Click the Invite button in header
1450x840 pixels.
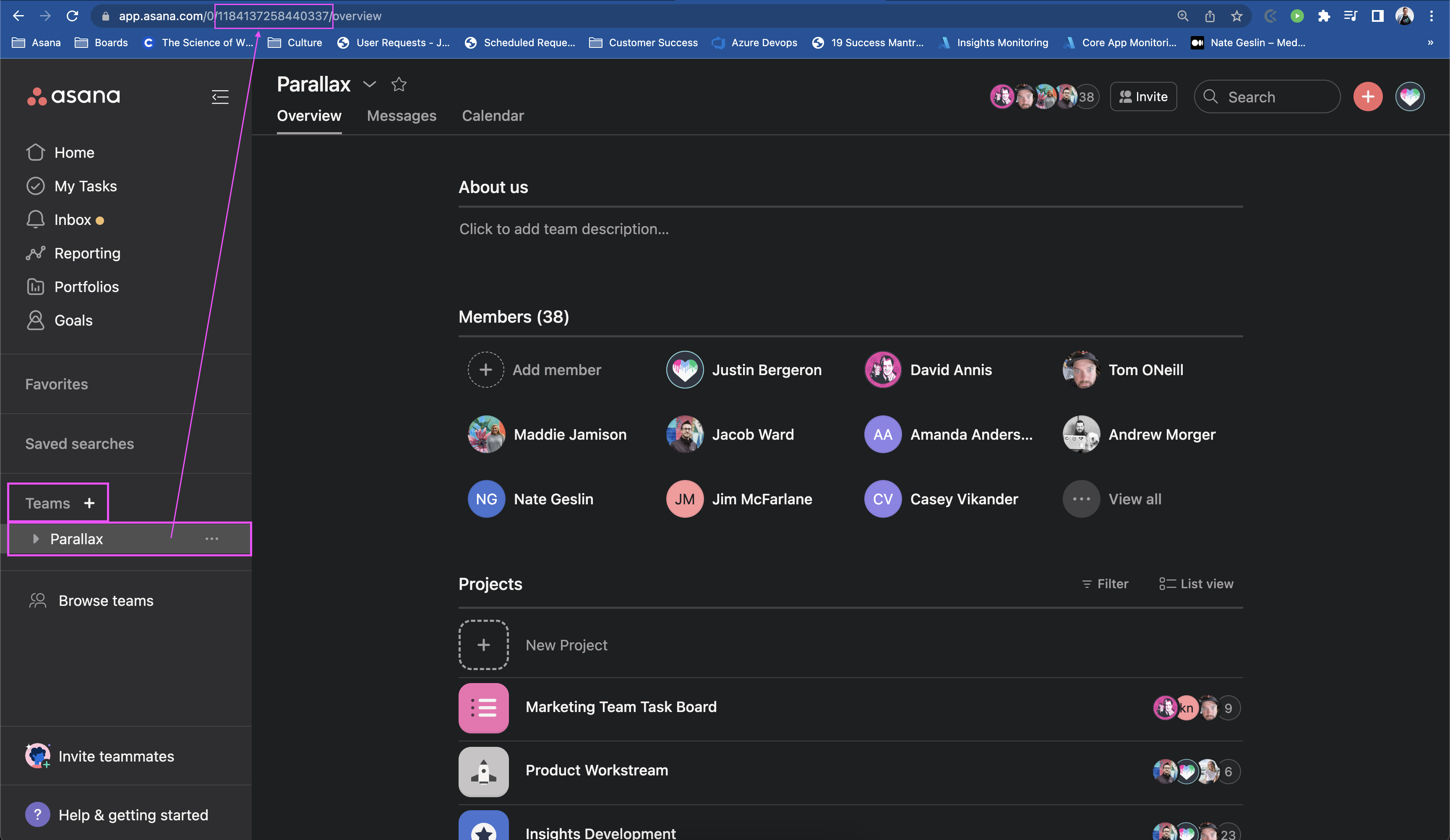(1143, 97)
